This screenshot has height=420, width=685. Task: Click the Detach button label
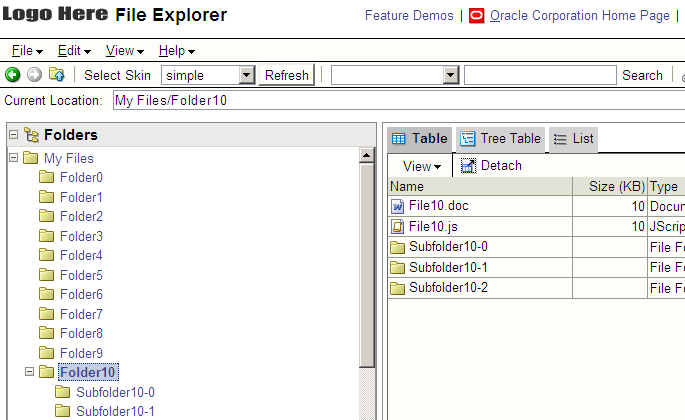click(x=501, y=166)
